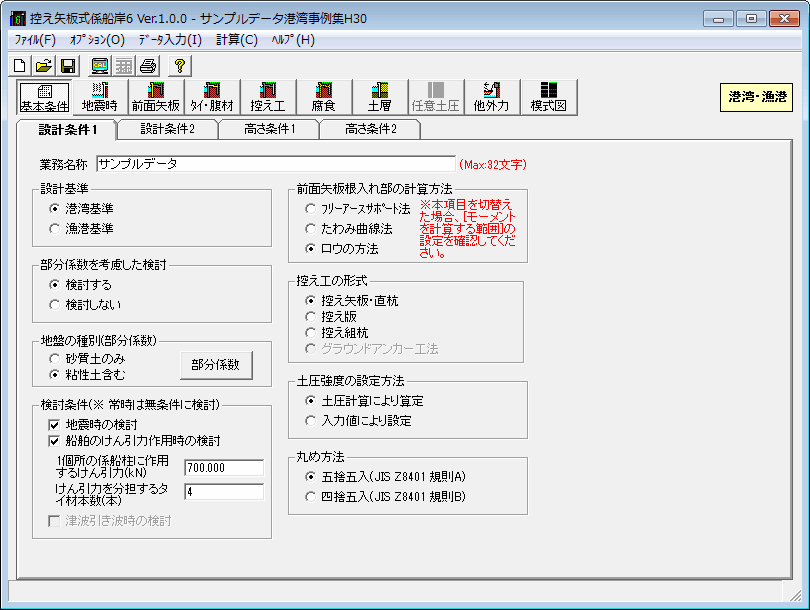Click the Save floppy disk icon
This screenshot has width=810, height=610.
68,66
